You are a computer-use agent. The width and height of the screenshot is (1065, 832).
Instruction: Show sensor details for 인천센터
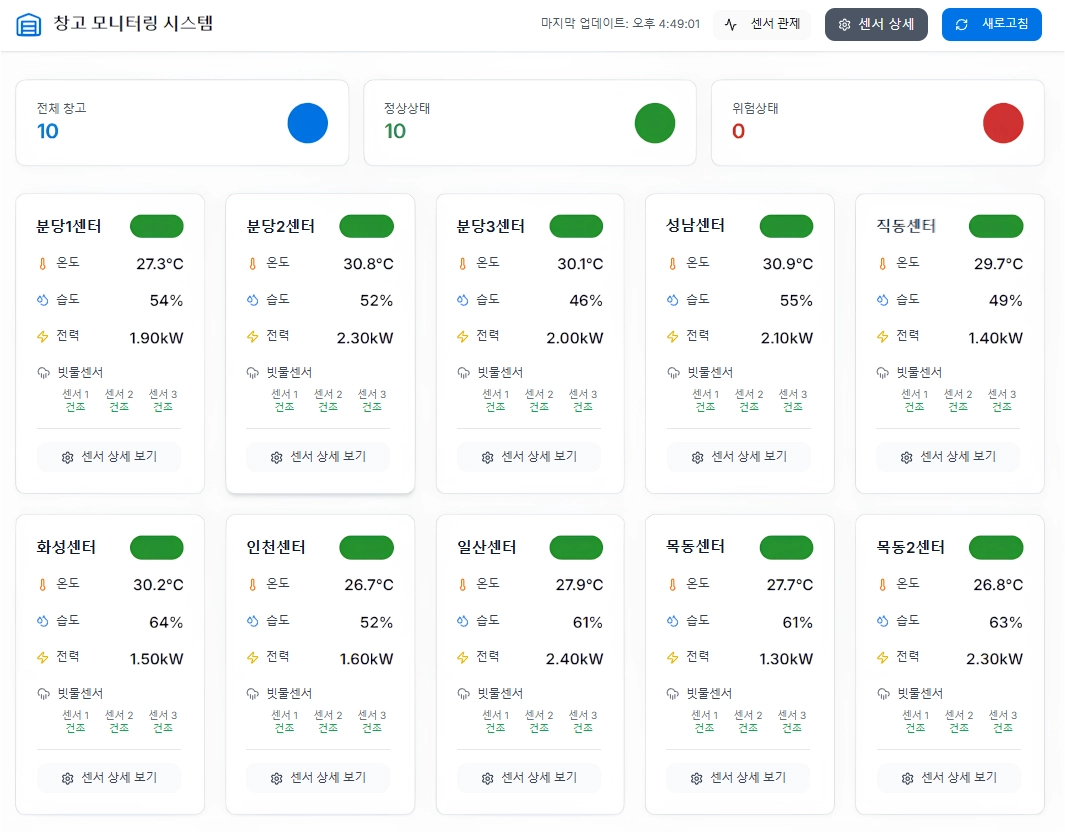coord(318,778)
